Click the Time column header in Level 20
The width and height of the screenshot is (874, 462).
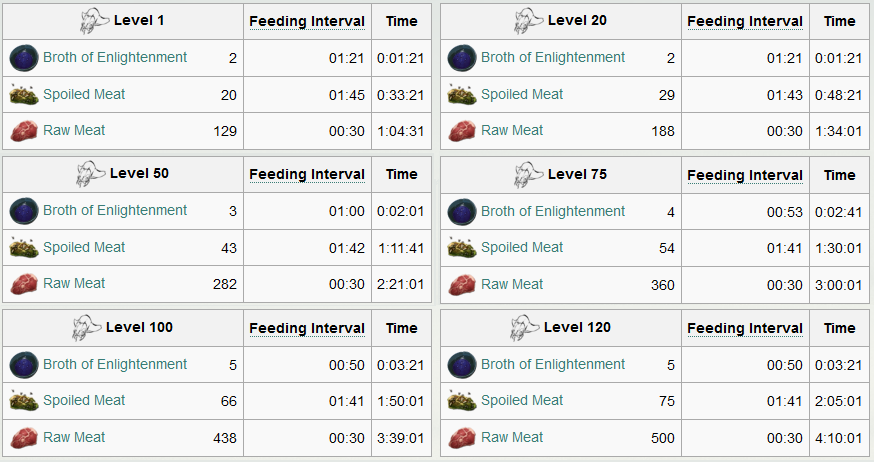click(x=839, y=21)
